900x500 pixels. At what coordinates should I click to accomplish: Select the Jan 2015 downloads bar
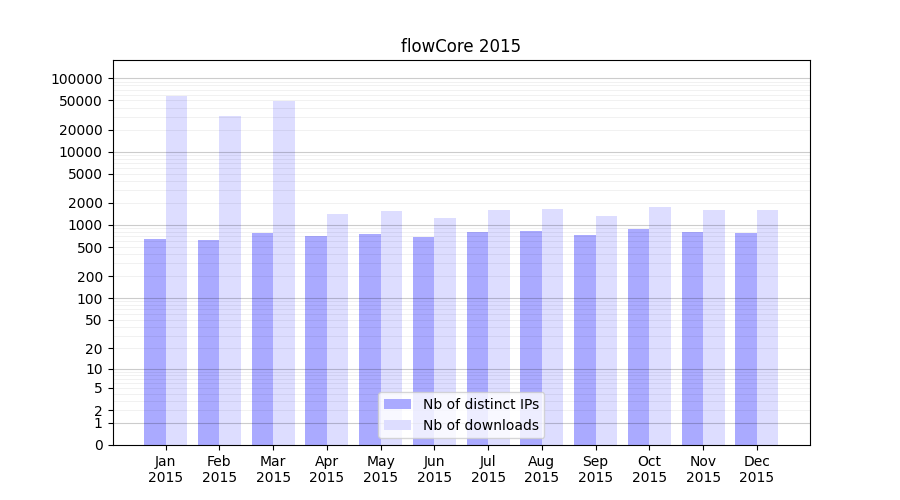[176, 270]
